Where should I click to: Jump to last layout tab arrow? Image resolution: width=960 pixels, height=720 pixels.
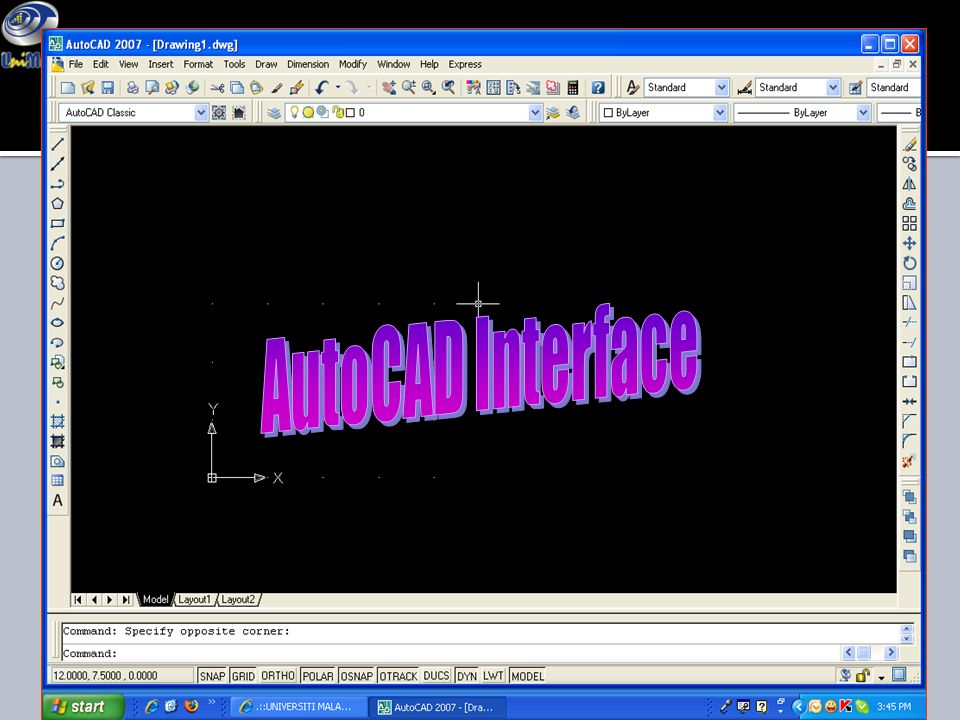[126, 600]
